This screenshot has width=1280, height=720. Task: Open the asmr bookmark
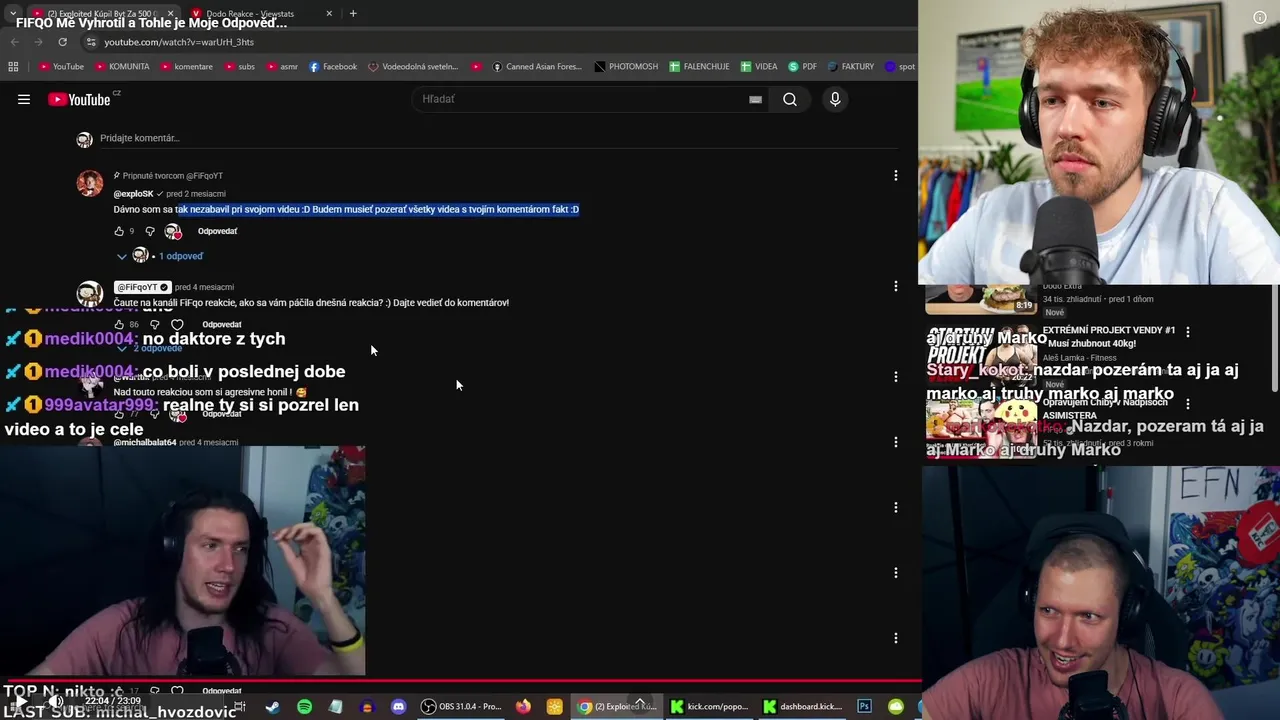click(x=282, y=66)
